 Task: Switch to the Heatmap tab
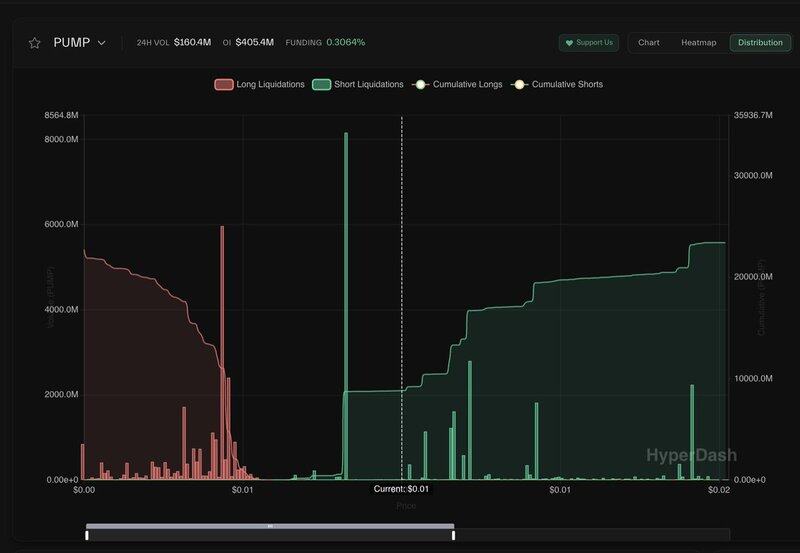point(699,43)
